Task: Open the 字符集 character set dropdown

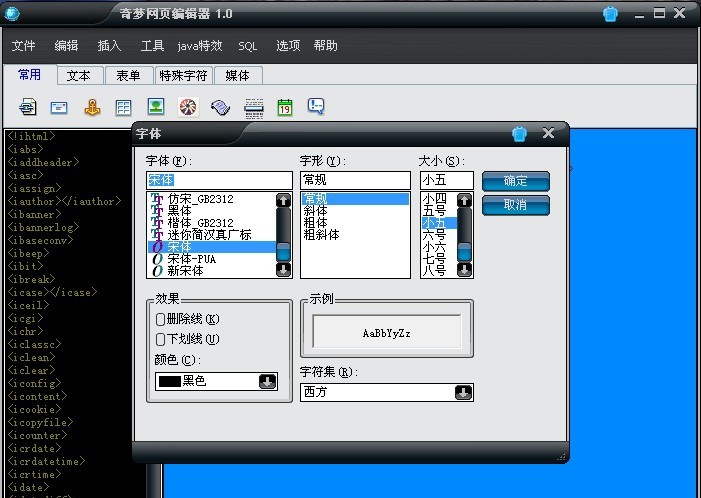Action: 464,392
